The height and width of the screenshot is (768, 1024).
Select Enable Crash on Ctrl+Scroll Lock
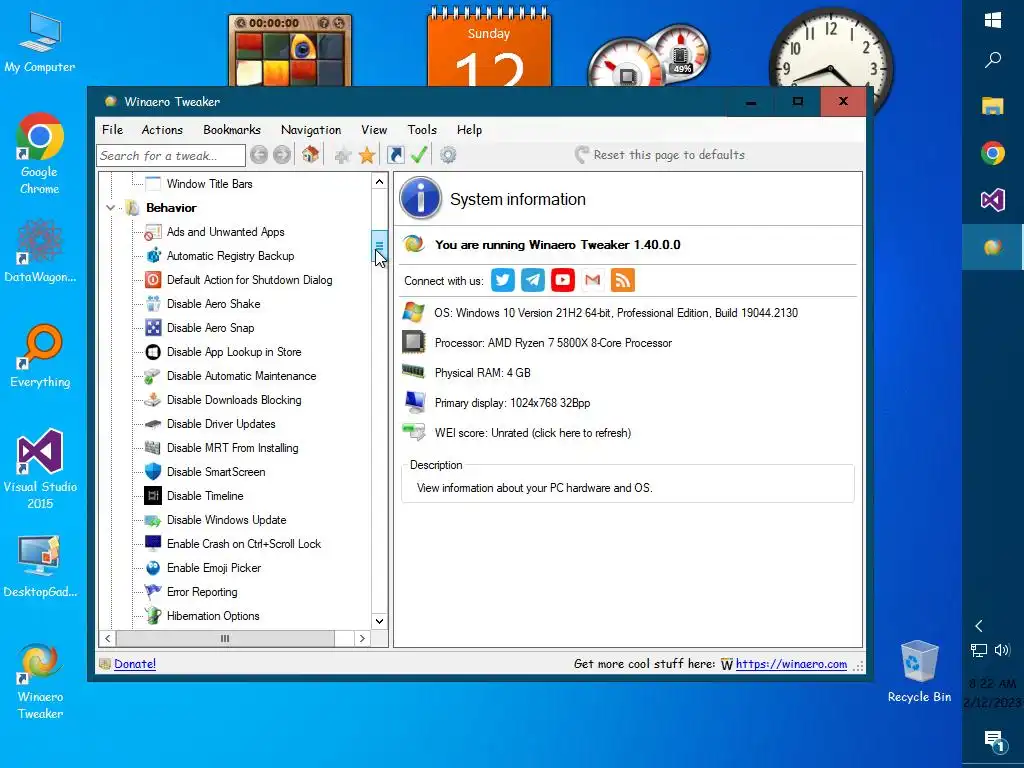[244, 544]
